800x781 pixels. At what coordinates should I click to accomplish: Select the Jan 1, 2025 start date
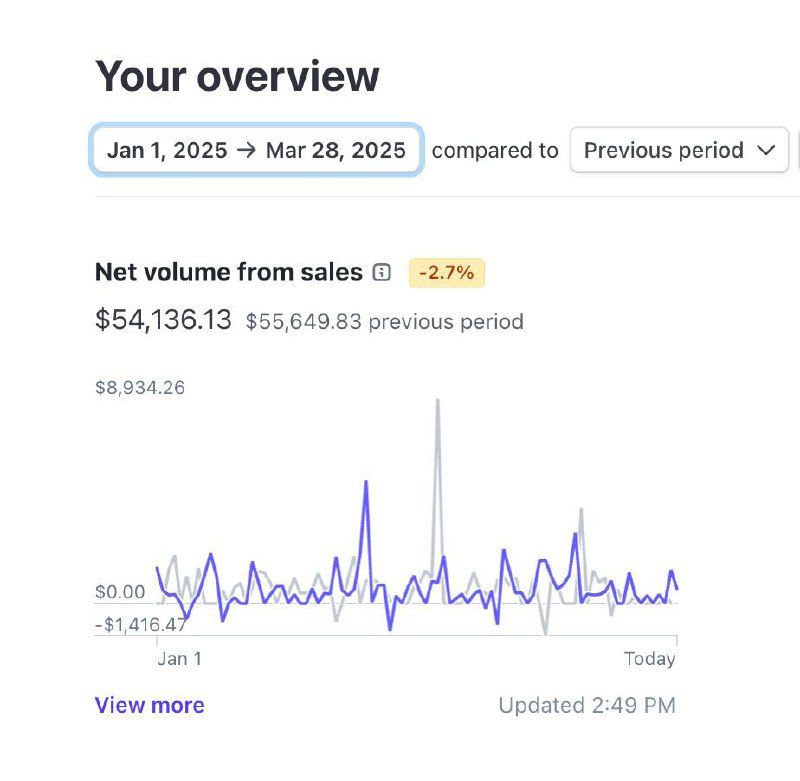[x=167, y=150]
